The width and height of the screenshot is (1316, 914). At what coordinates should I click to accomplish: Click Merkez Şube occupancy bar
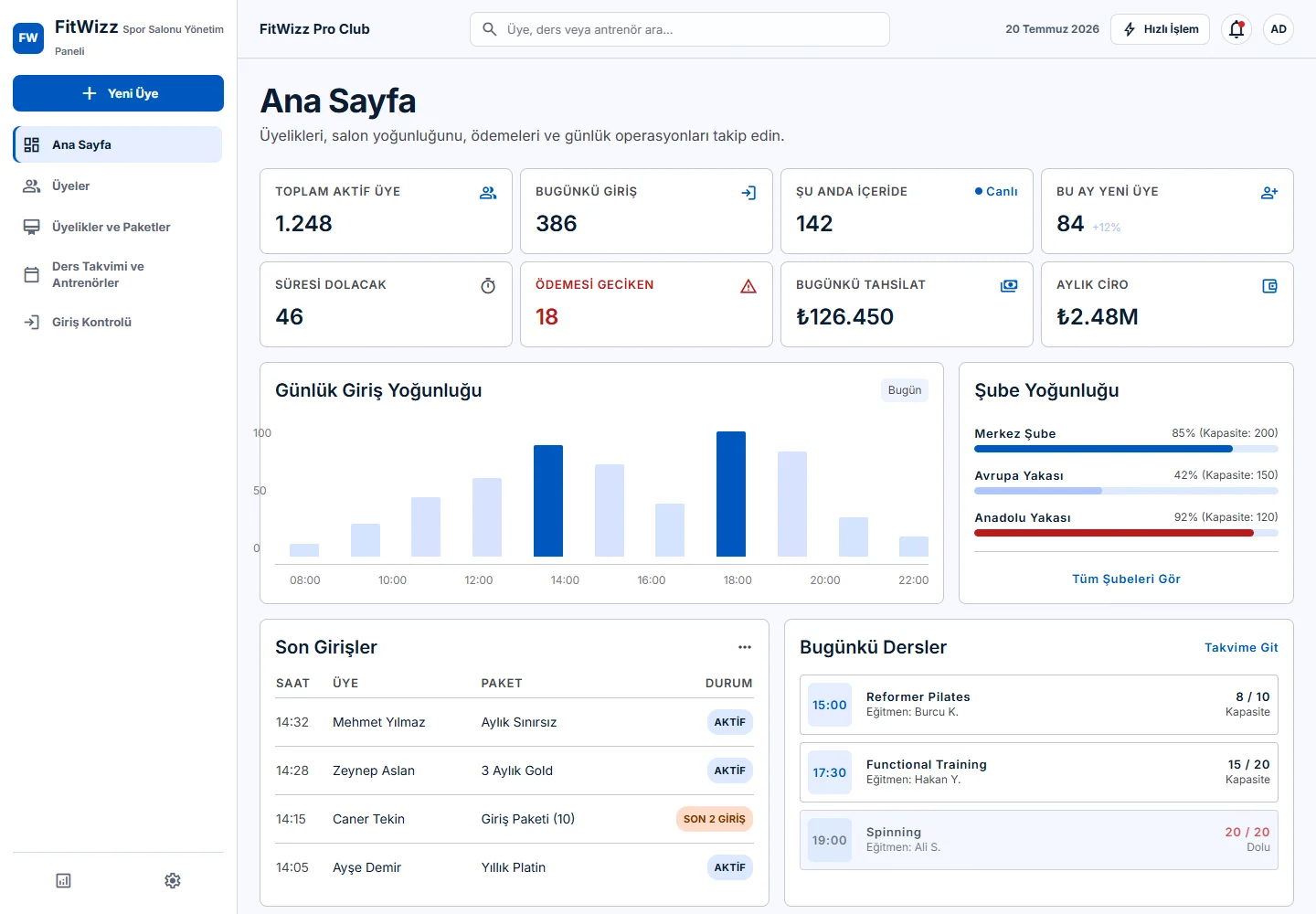click(x=1126, y=449)
